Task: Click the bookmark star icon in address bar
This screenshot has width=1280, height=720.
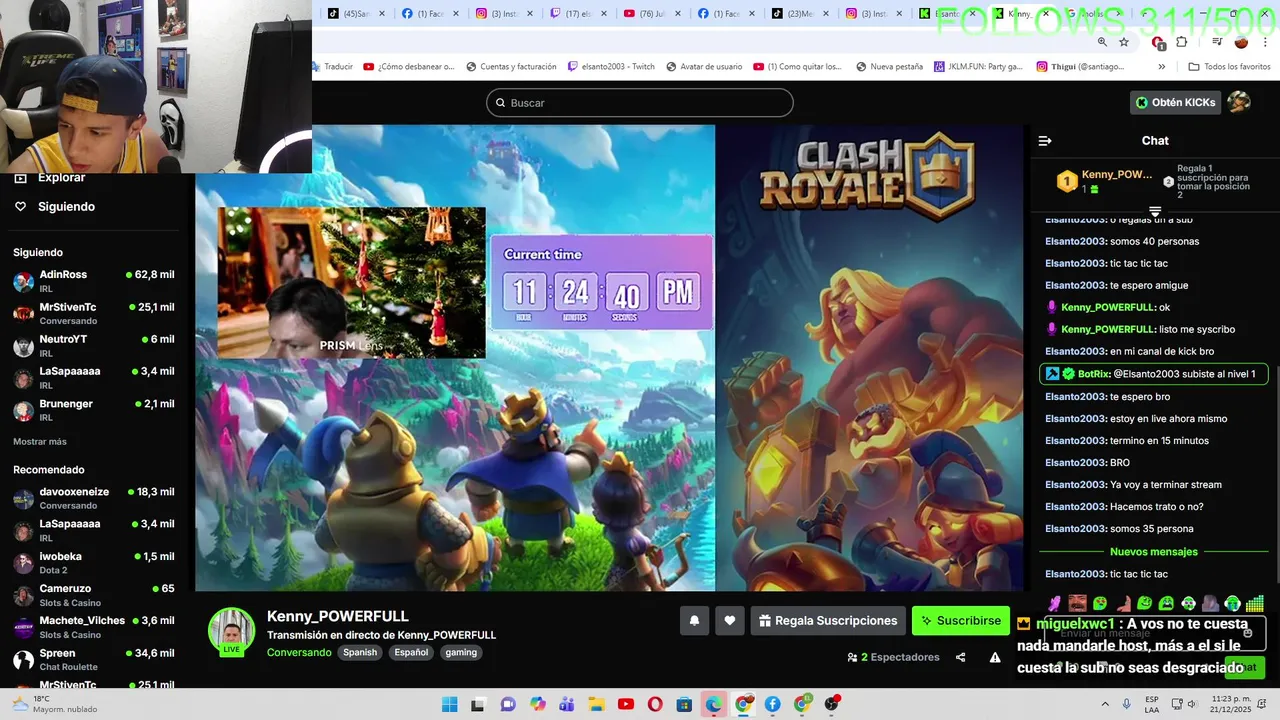Action: pos(1124,42)
